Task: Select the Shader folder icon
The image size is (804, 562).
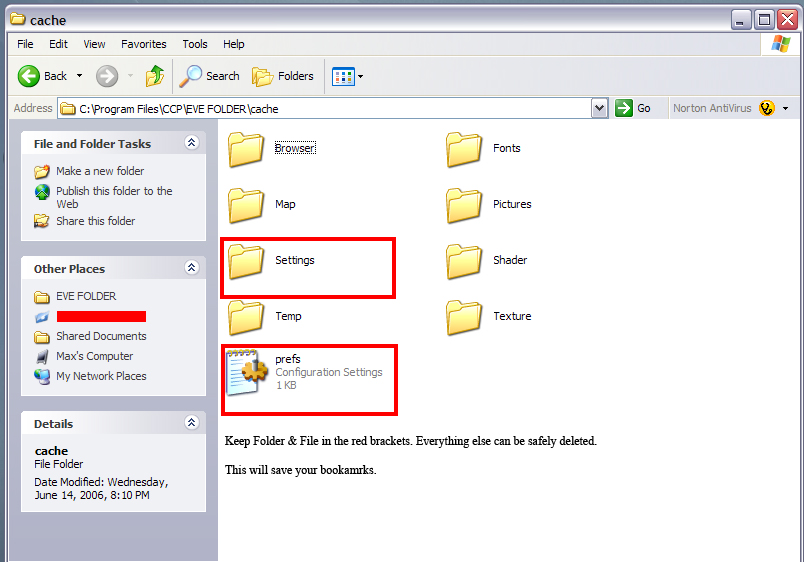Action: click(x=464, y=261)
